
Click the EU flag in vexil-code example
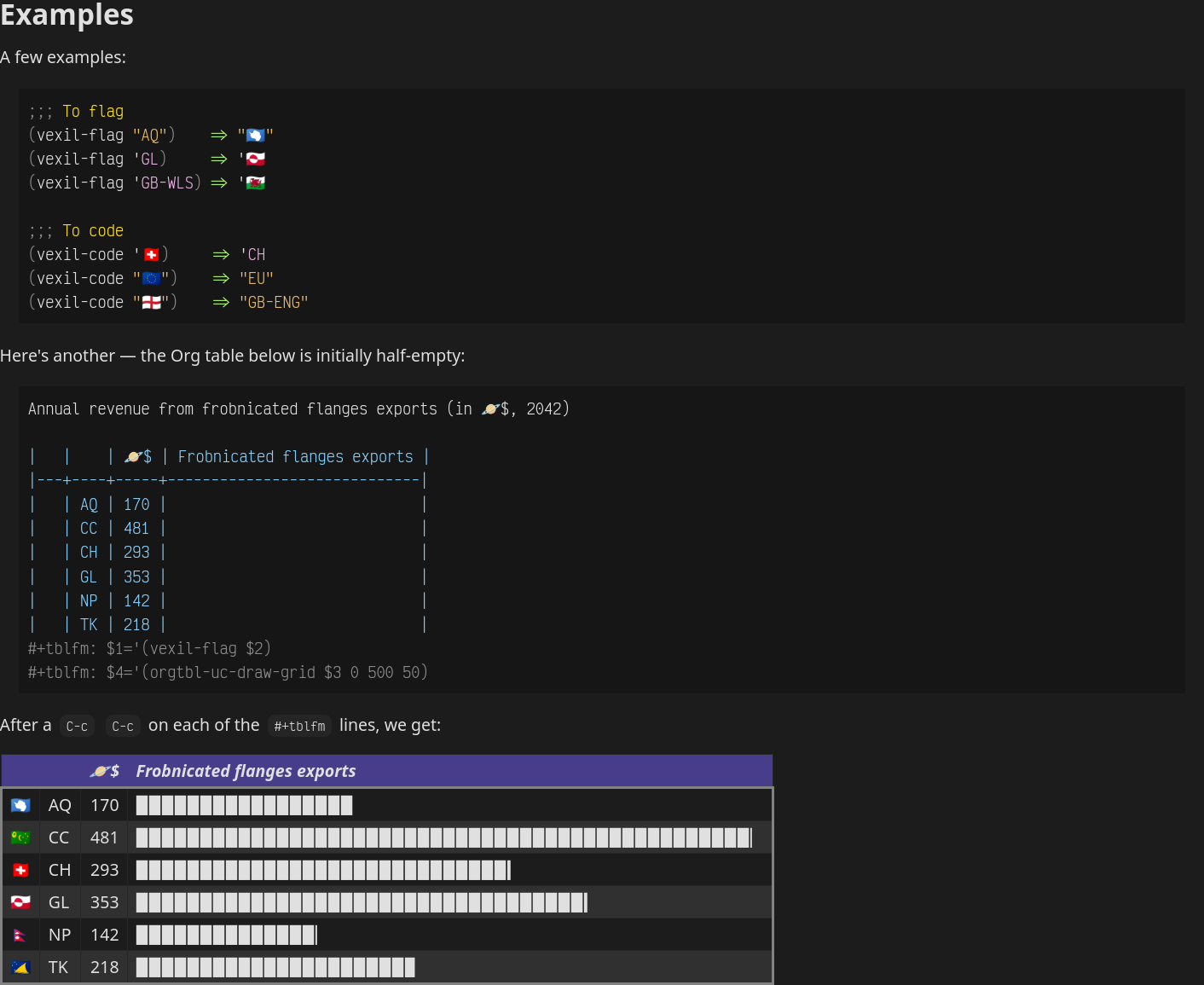(x=151, y=278)
